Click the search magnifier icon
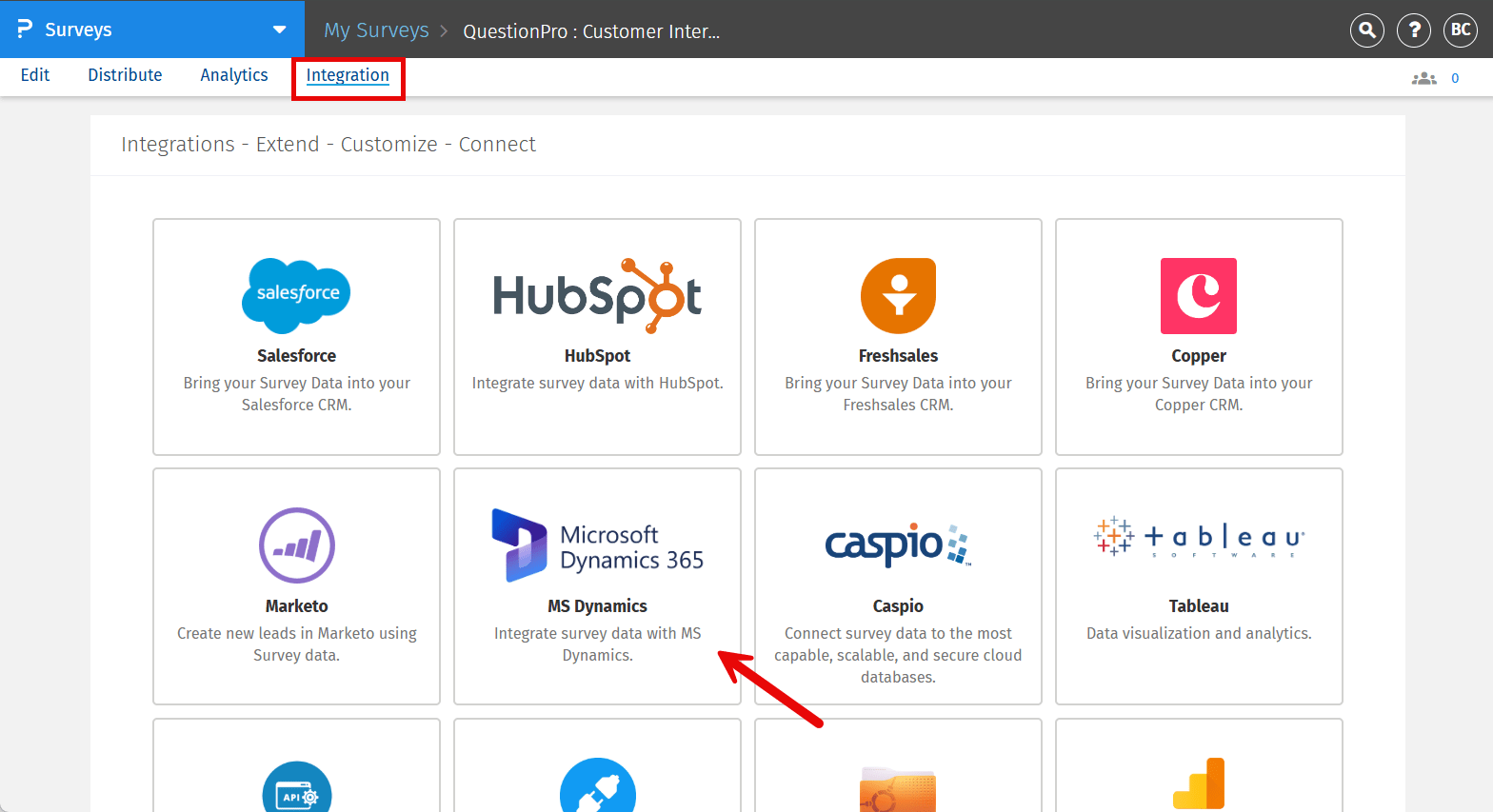Image resolution: width=1493 pixels, height=812 pixels. point(1366,30)
